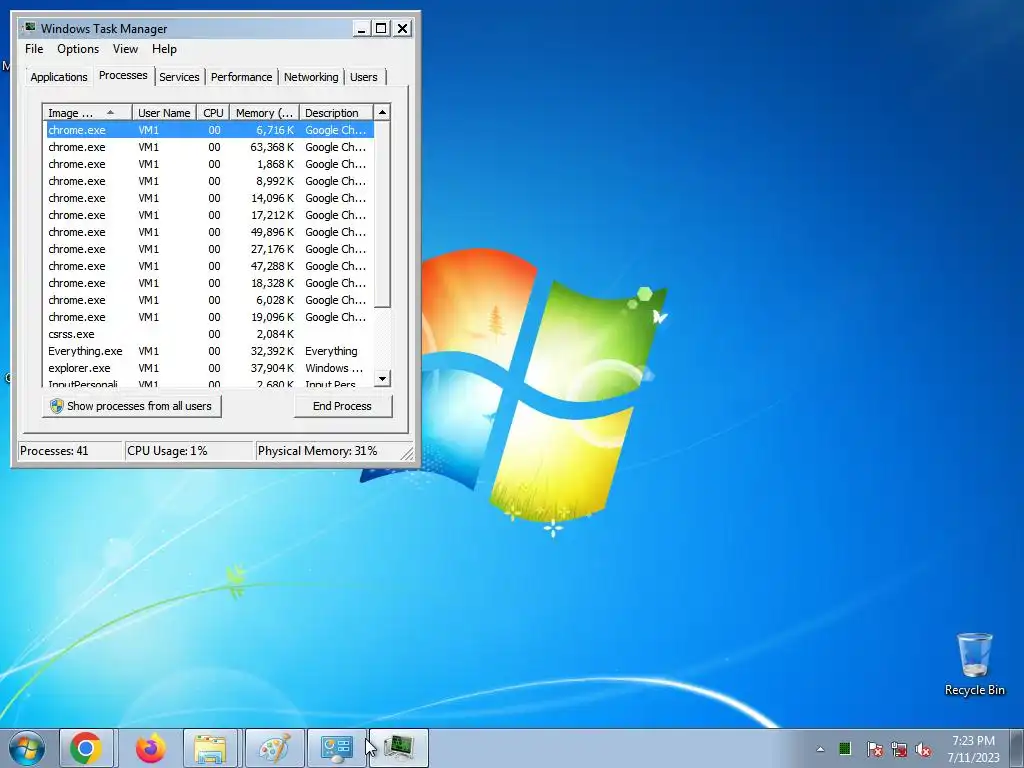Select chrome.exe using 27,176 K memory
Image resolution: width=1024 pixels, height=768 pixels.
[x=209, y=249]
